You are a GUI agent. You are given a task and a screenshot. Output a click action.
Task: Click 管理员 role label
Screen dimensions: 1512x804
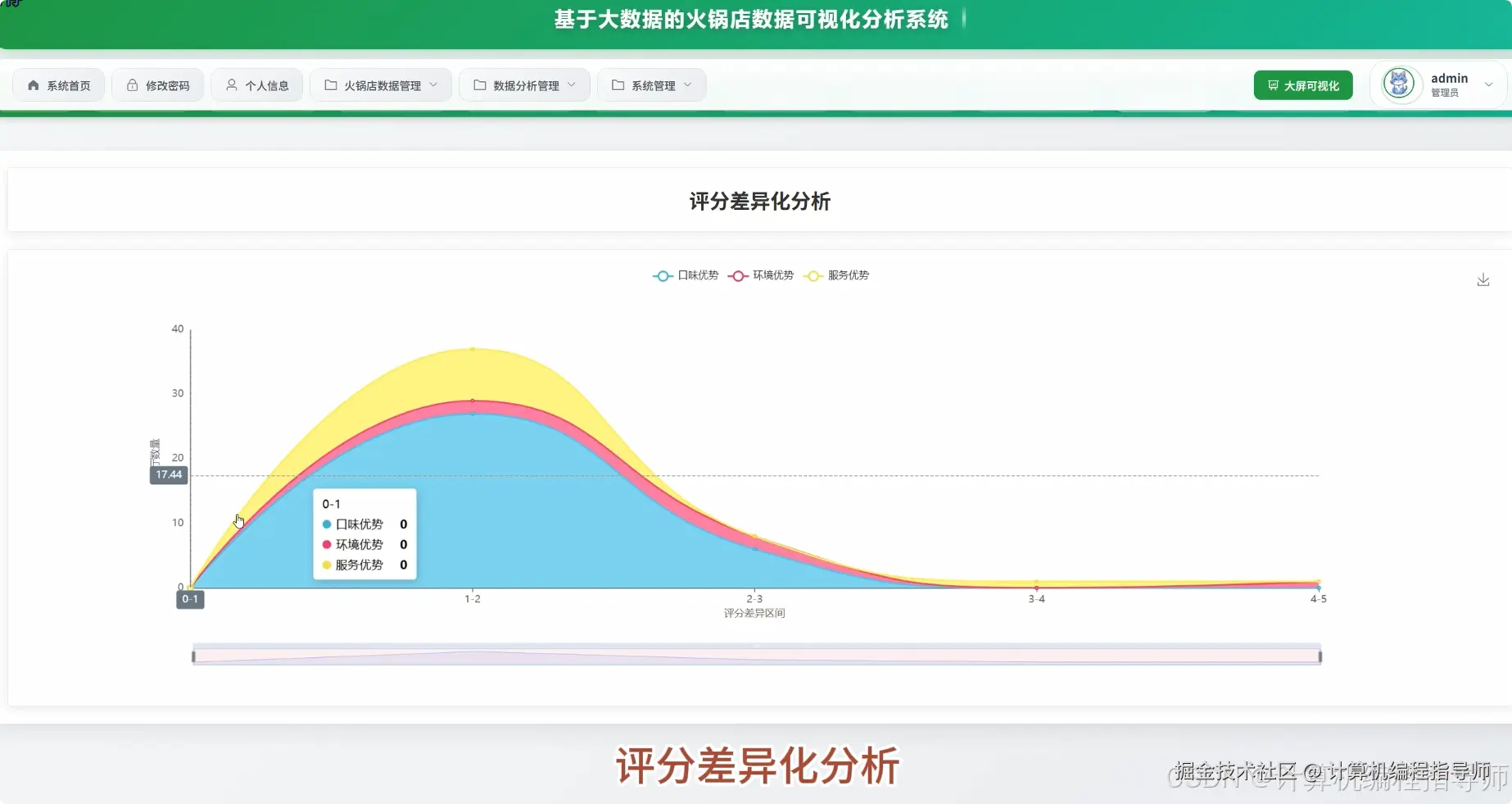pyautogui.click(x=1445, y=93)
